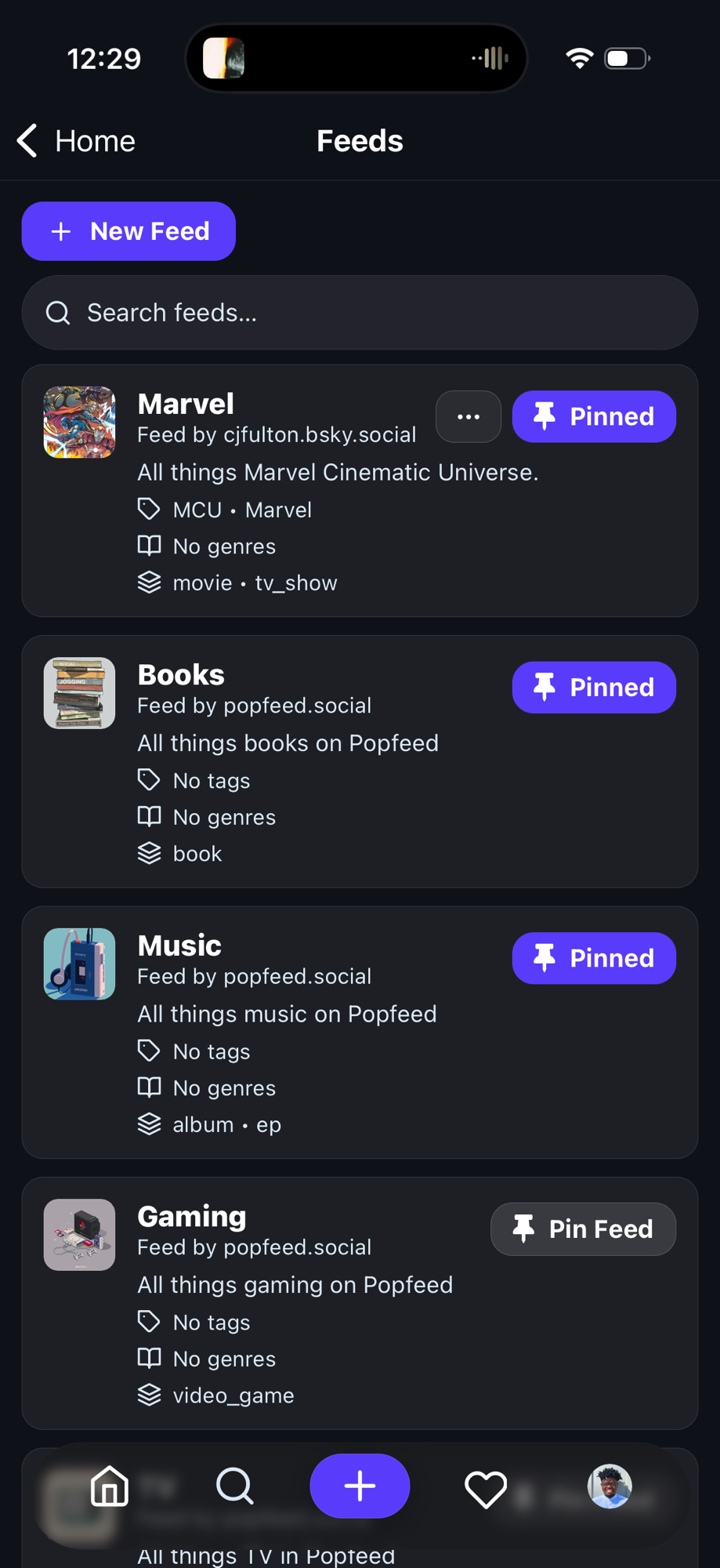The height and width of the screenshot is (1568, 720).
Task: Open Marvel feed more options menu
Action: (x=469, y=416)
